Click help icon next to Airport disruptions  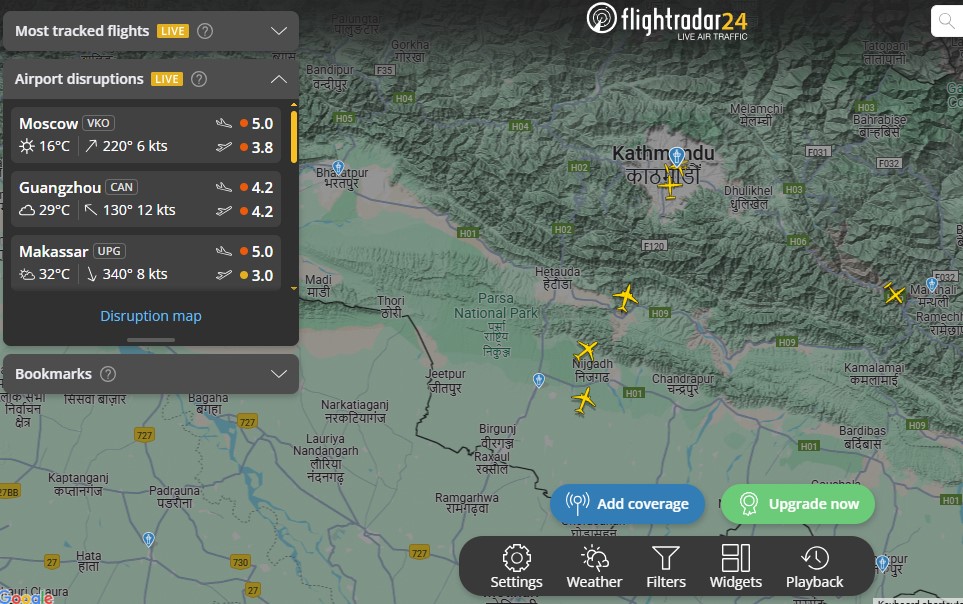tap(199, 79)
